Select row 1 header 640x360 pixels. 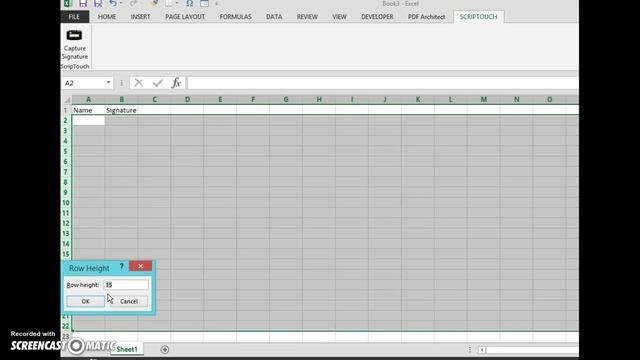coord(66,110)
